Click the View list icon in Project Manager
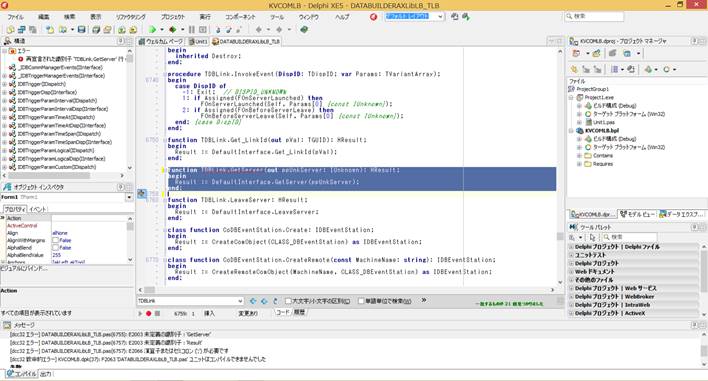Viewport: 708px width, 381px height. pos(614,70)
